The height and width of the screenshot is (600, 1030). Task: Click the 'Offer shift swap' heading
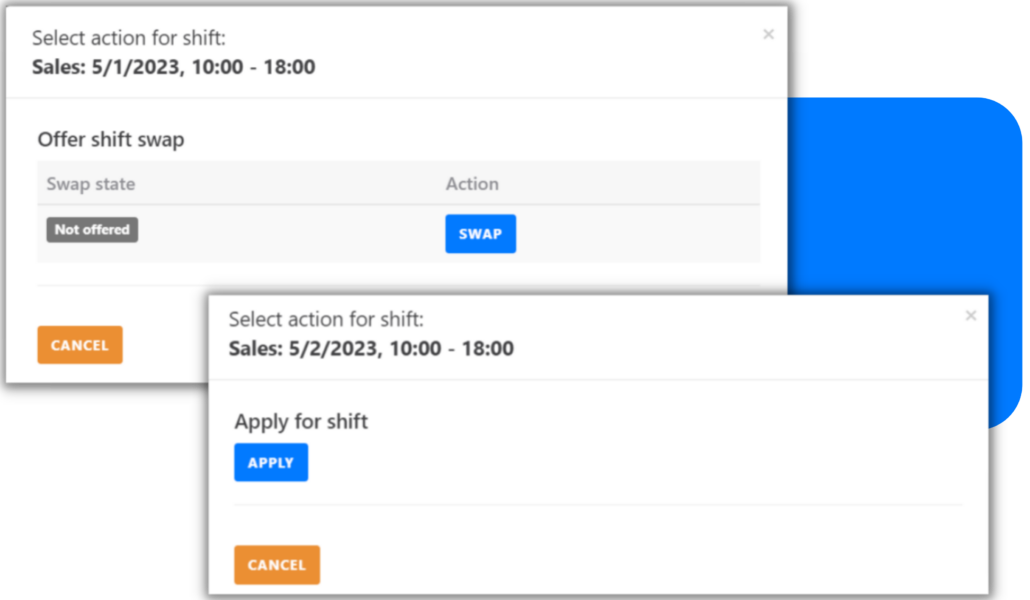[x=111, y=140]
